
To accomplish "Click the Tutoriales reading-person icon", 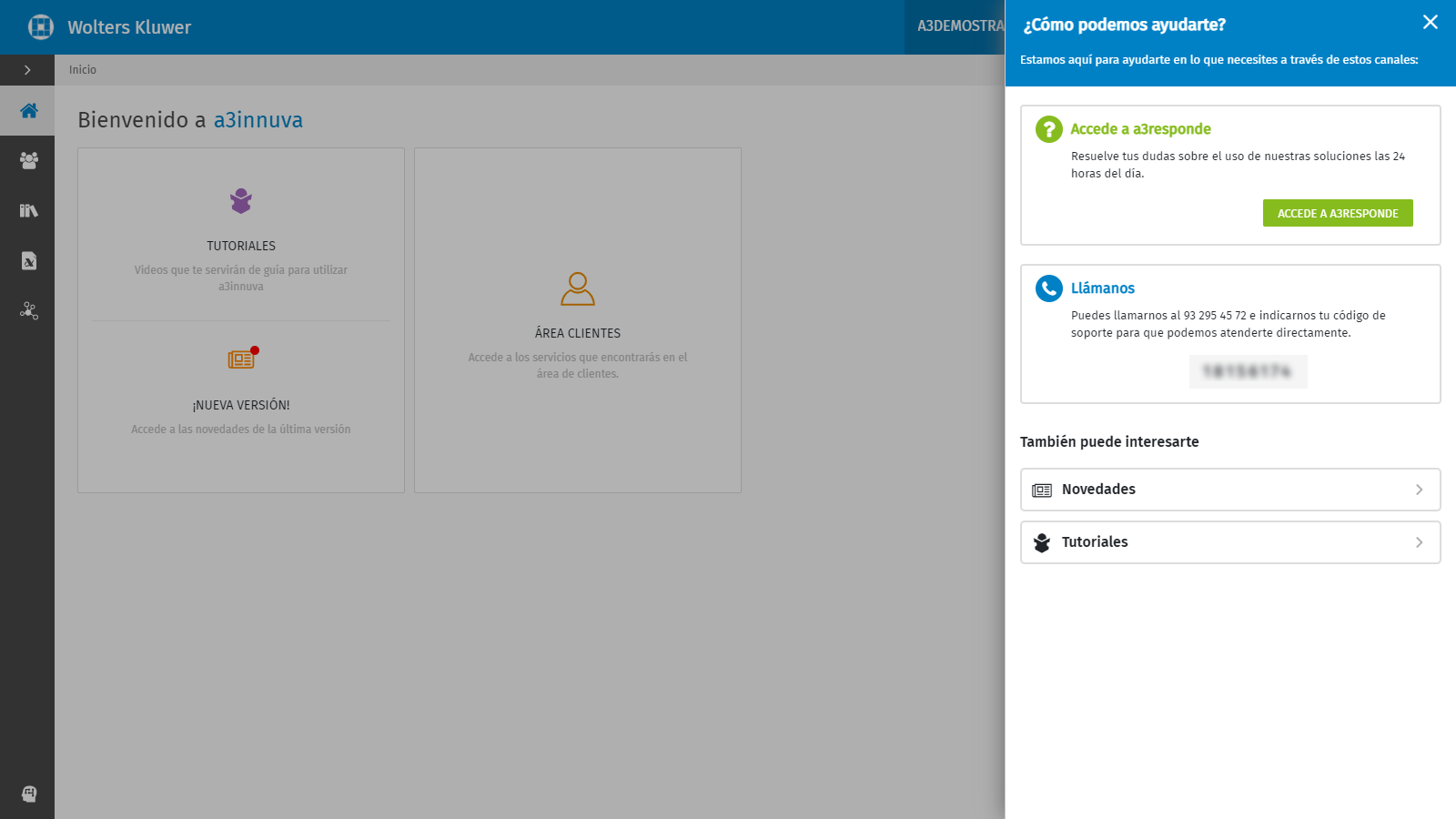I will [x=241, y=201].
